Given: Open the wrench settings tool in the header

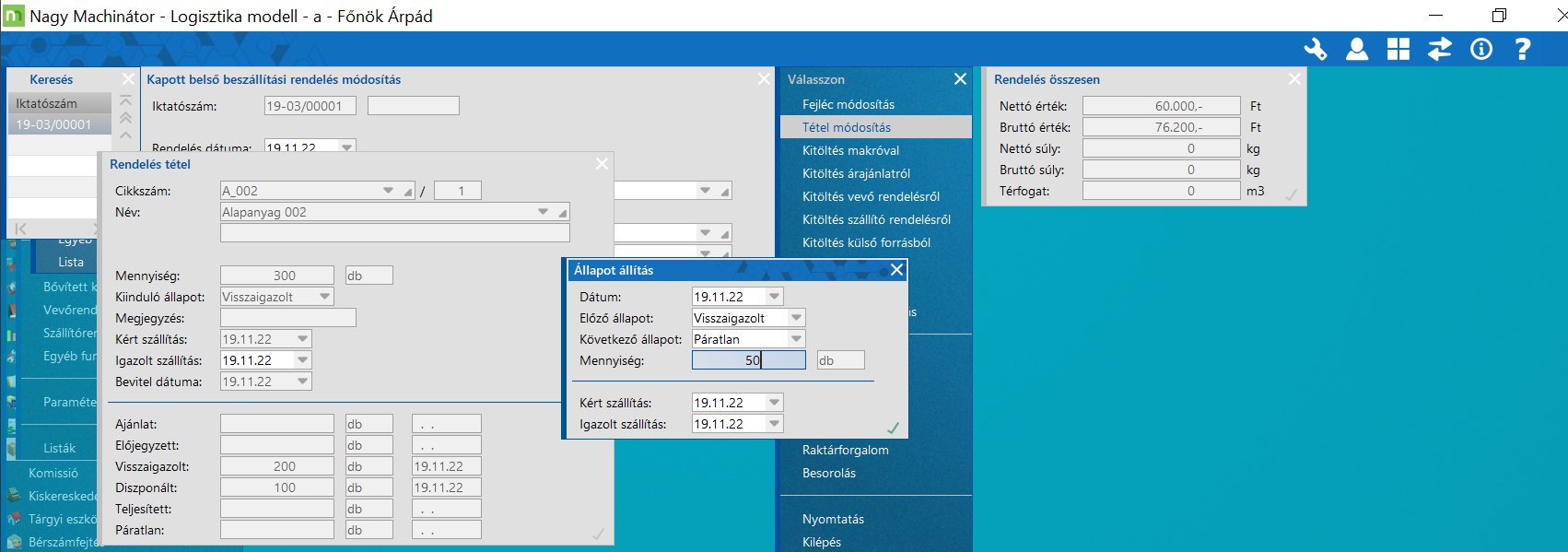Looking at the screenshot, I should click(x=1316, y=49).
